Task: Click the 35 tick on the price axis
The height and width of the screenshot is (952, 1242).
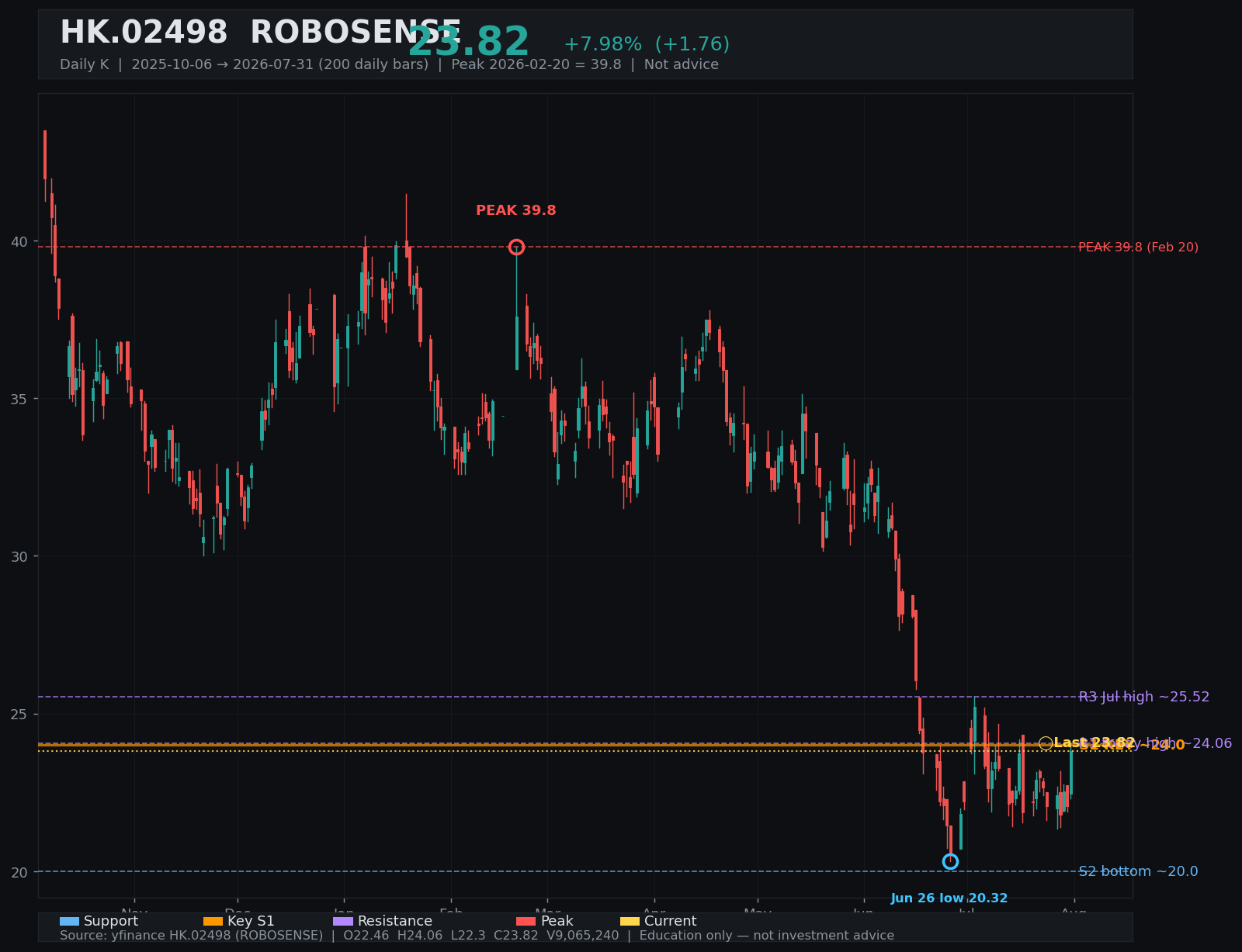Action: tap(19, 399)
